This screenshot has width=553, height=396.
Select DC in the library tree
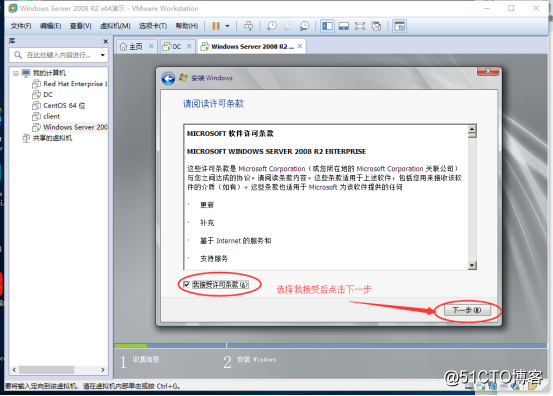pyautogui.click(x=48, y=95)
